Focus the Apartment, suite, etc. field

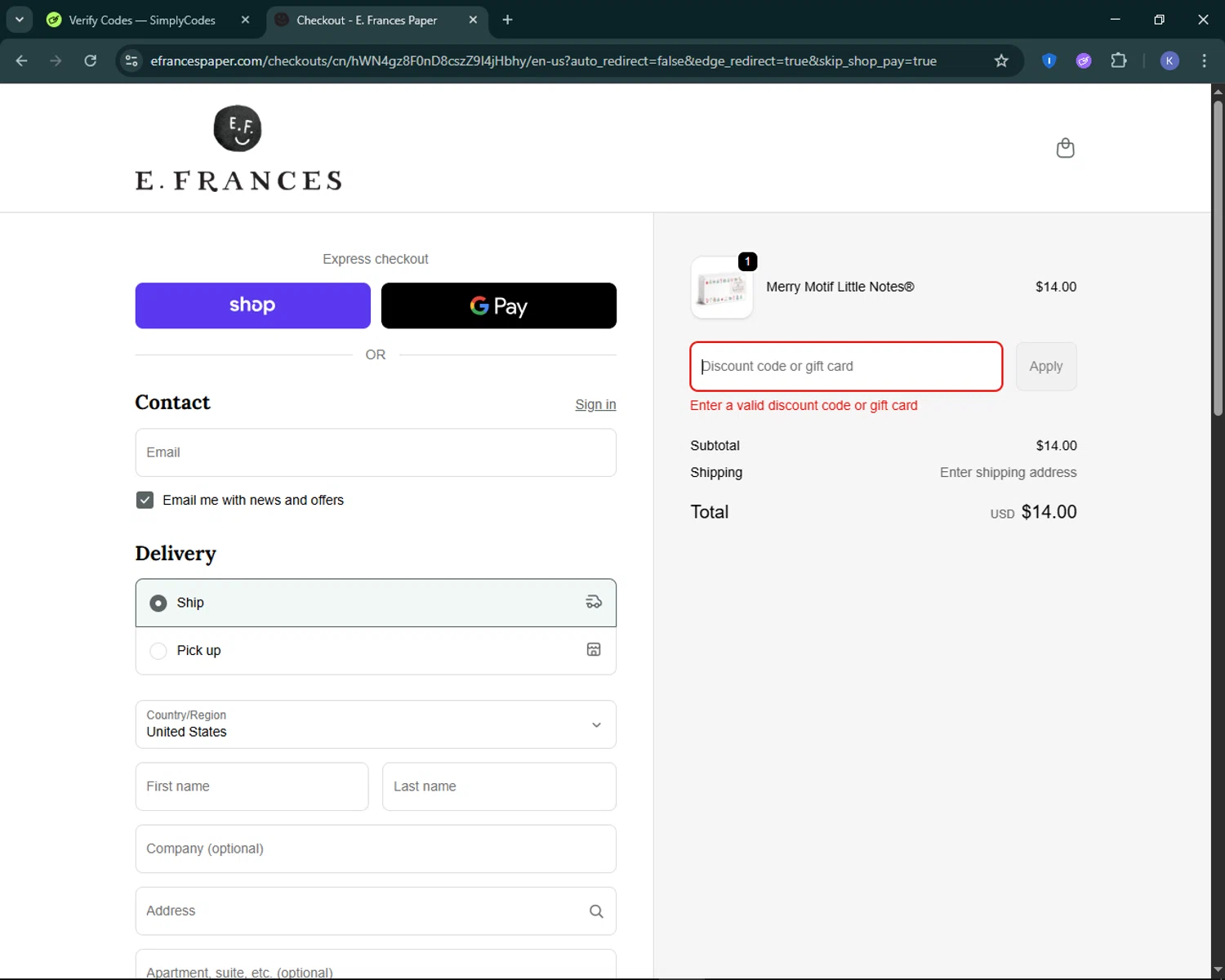(376, 965)
